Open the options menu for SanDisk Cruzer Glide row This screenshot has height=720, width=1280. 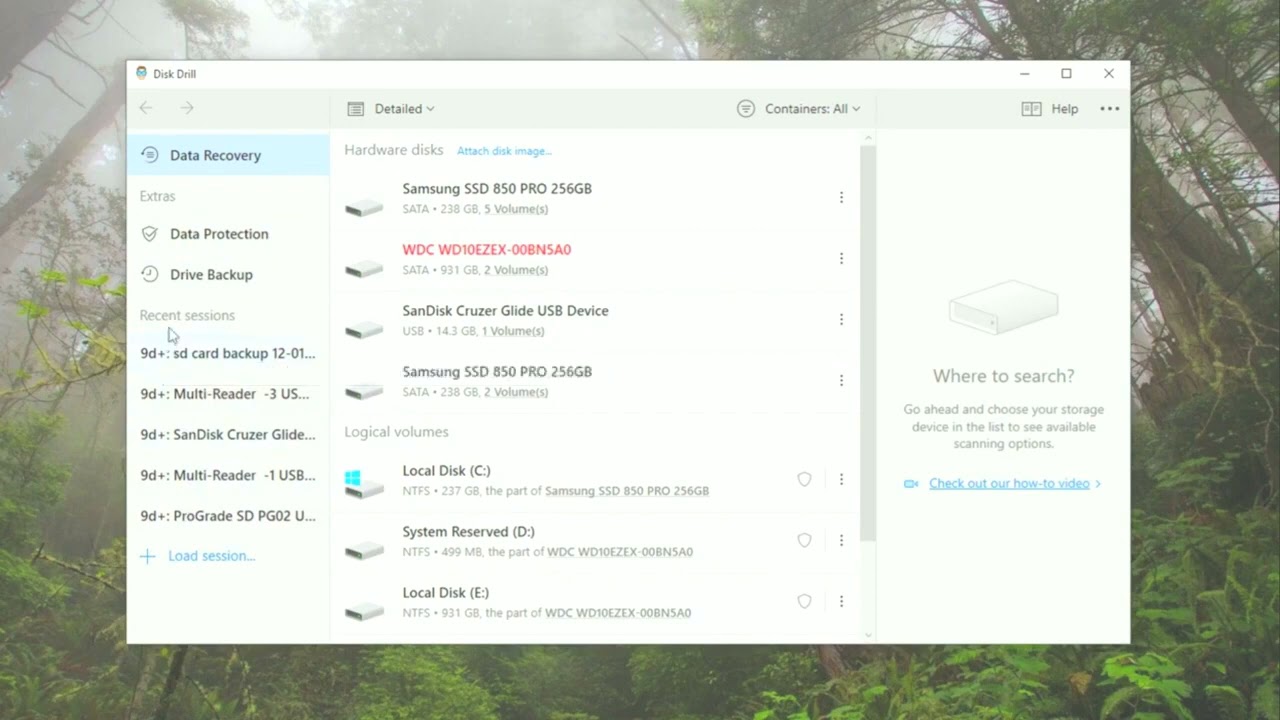click(841, 320)
